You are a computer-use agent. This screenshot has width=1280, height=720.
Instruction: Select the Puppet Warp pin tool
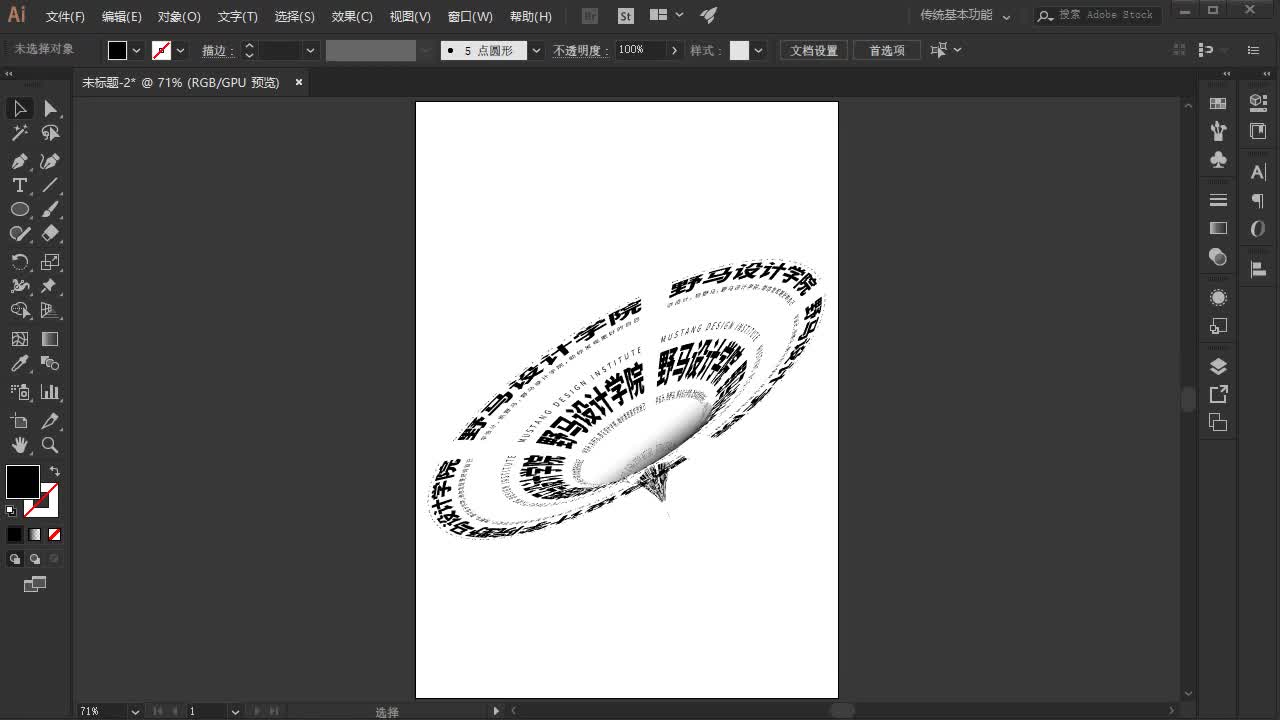(x=50, y=286)
